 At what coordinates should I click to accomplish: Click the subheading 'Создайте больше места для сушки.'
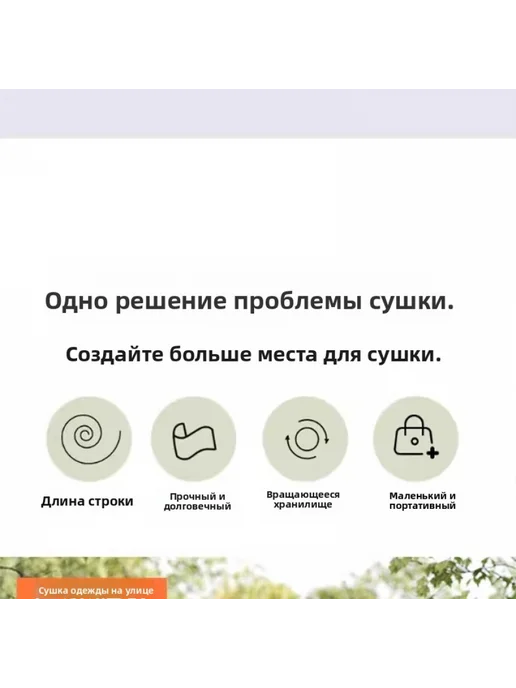coord(253,355)
